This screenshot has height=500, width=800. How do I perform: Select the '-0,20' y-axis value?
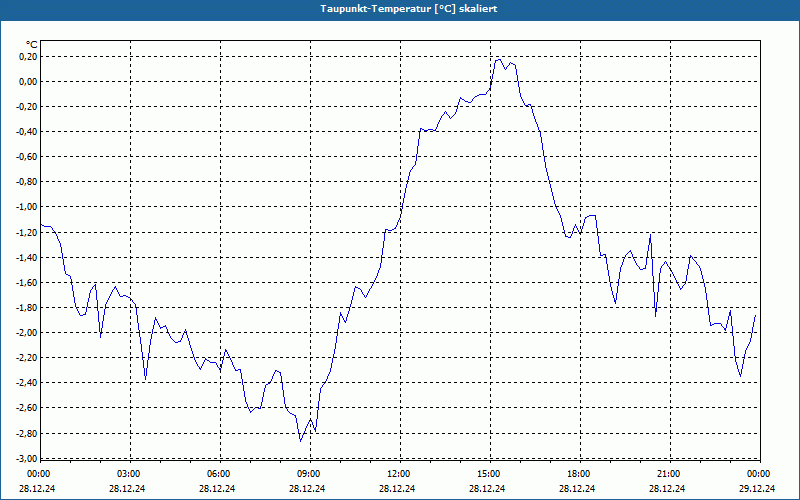pos(28,107)
